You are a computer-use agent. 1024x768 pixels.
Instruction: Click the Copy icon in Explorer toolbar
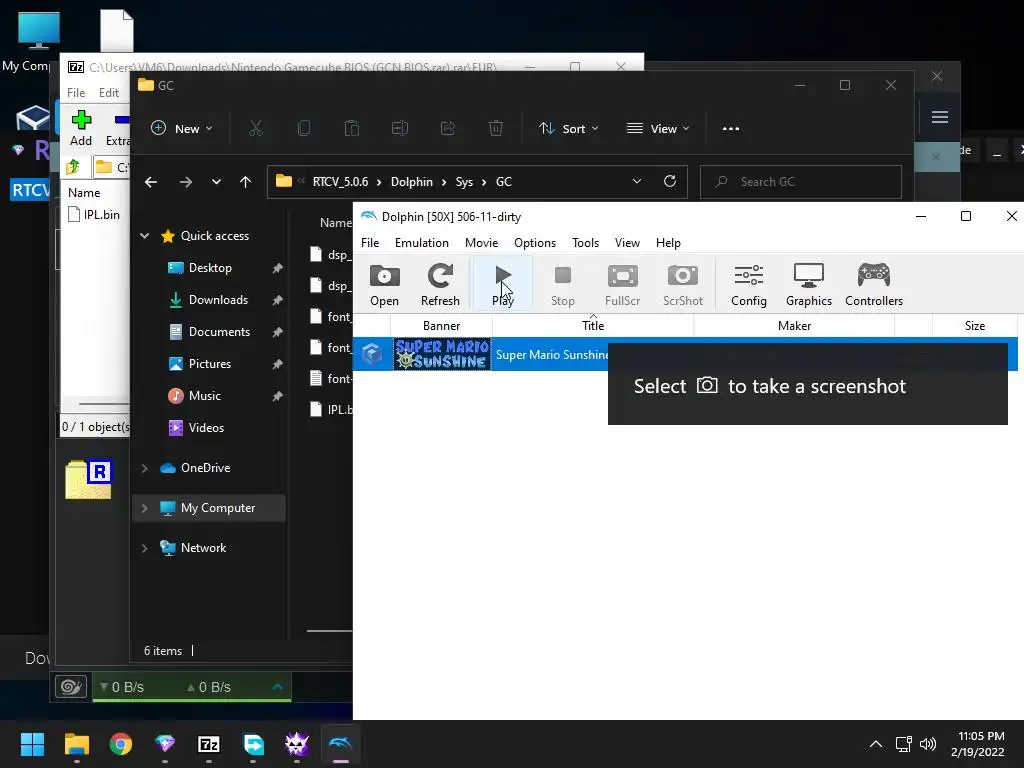point(304,129)
